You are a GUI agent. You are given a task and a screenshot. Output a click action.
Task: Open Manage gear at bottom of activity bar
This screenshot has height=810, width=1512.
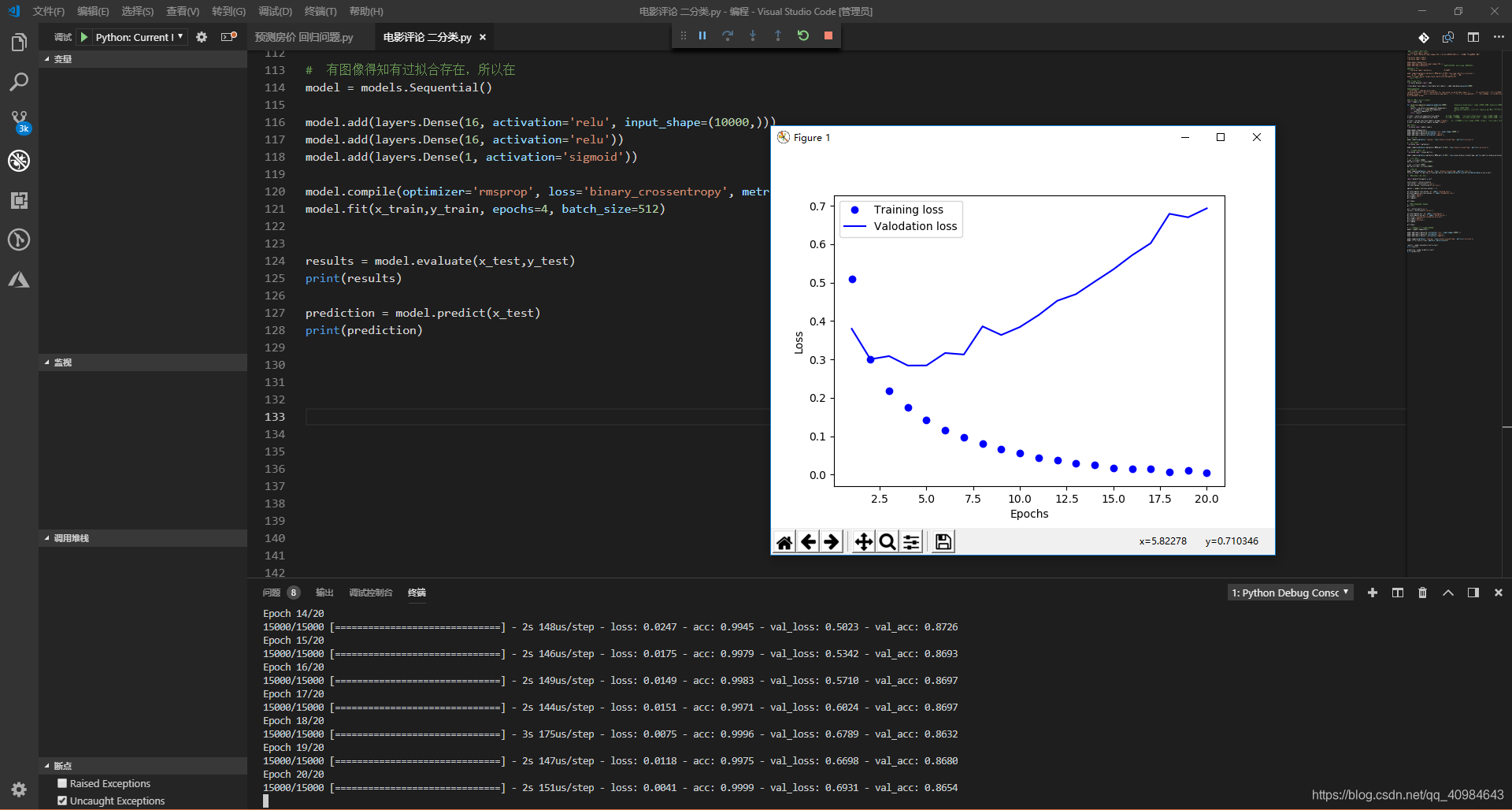click(x=19, y=789)
